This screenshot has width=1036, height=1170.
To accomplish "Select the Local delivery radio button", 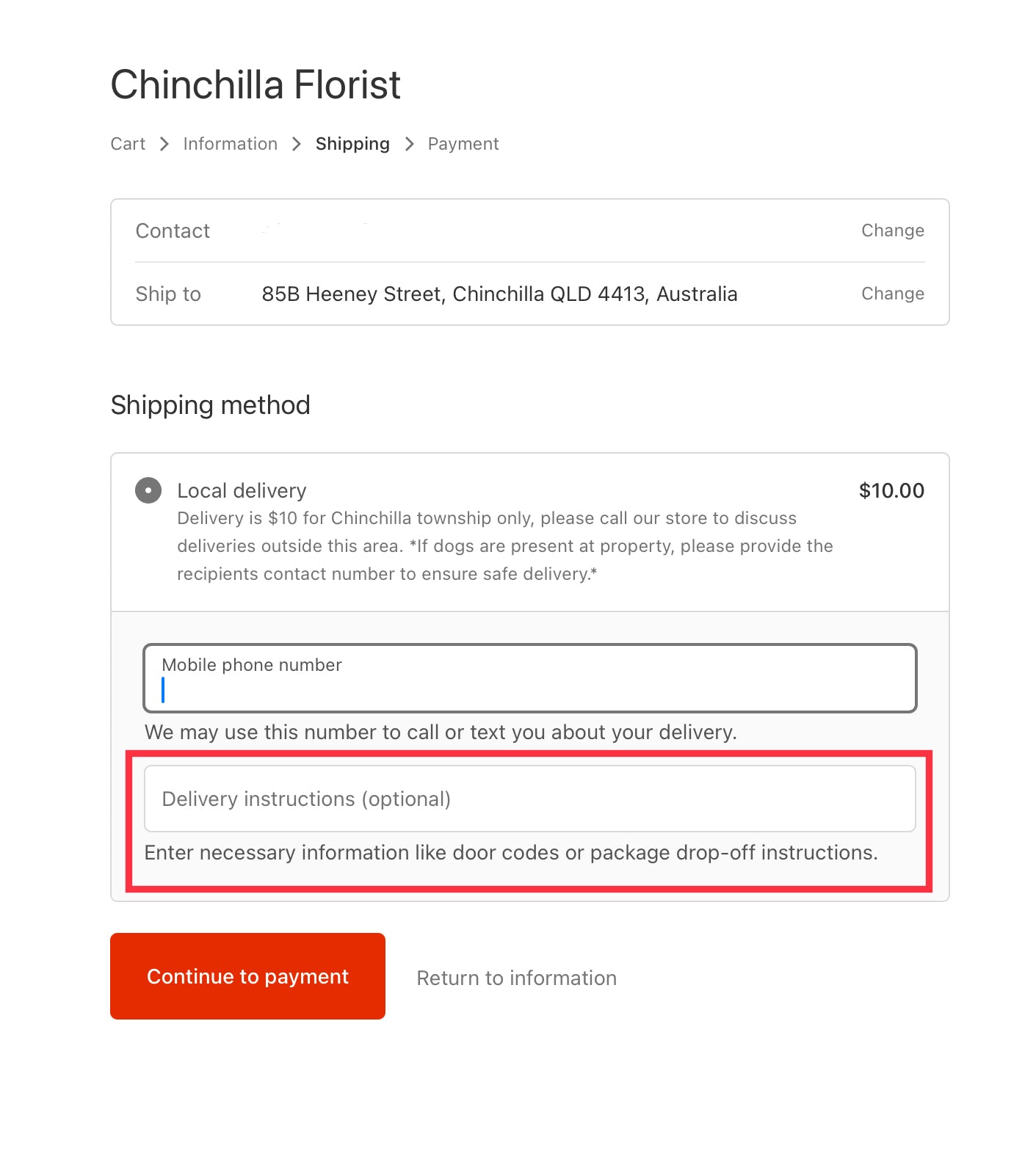I will click(x=148, y=490).
